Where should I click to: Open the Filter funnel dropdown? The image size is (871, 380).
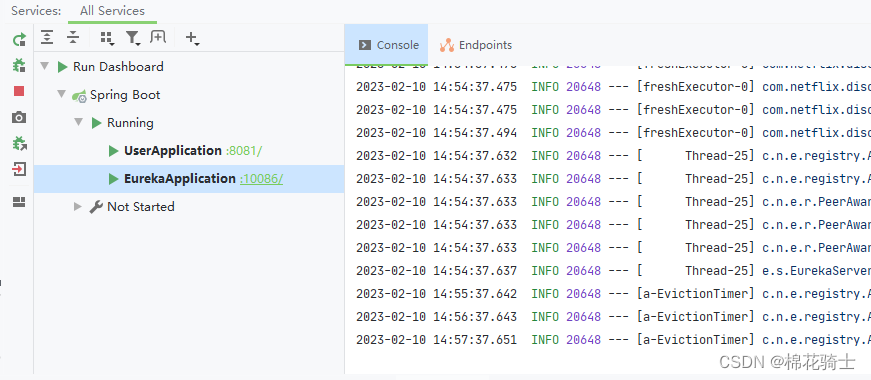133,38
